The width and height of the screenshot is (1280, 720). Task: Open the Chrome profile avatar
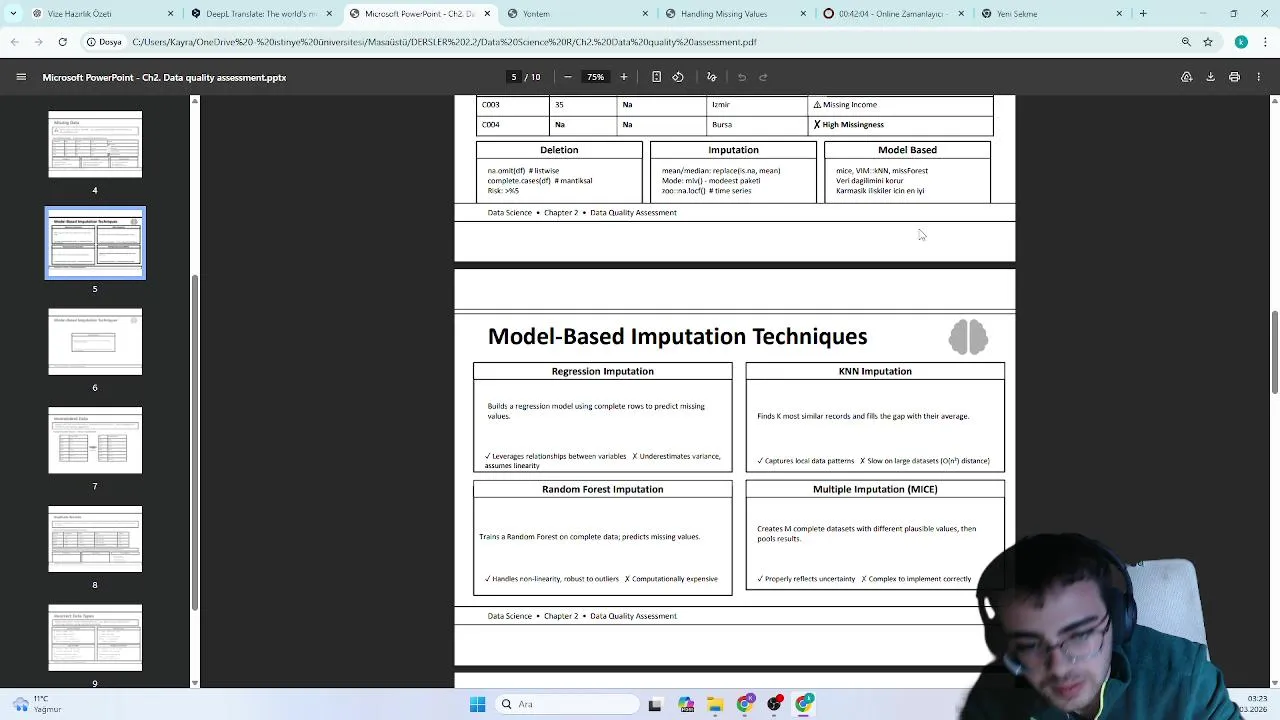1241,42
